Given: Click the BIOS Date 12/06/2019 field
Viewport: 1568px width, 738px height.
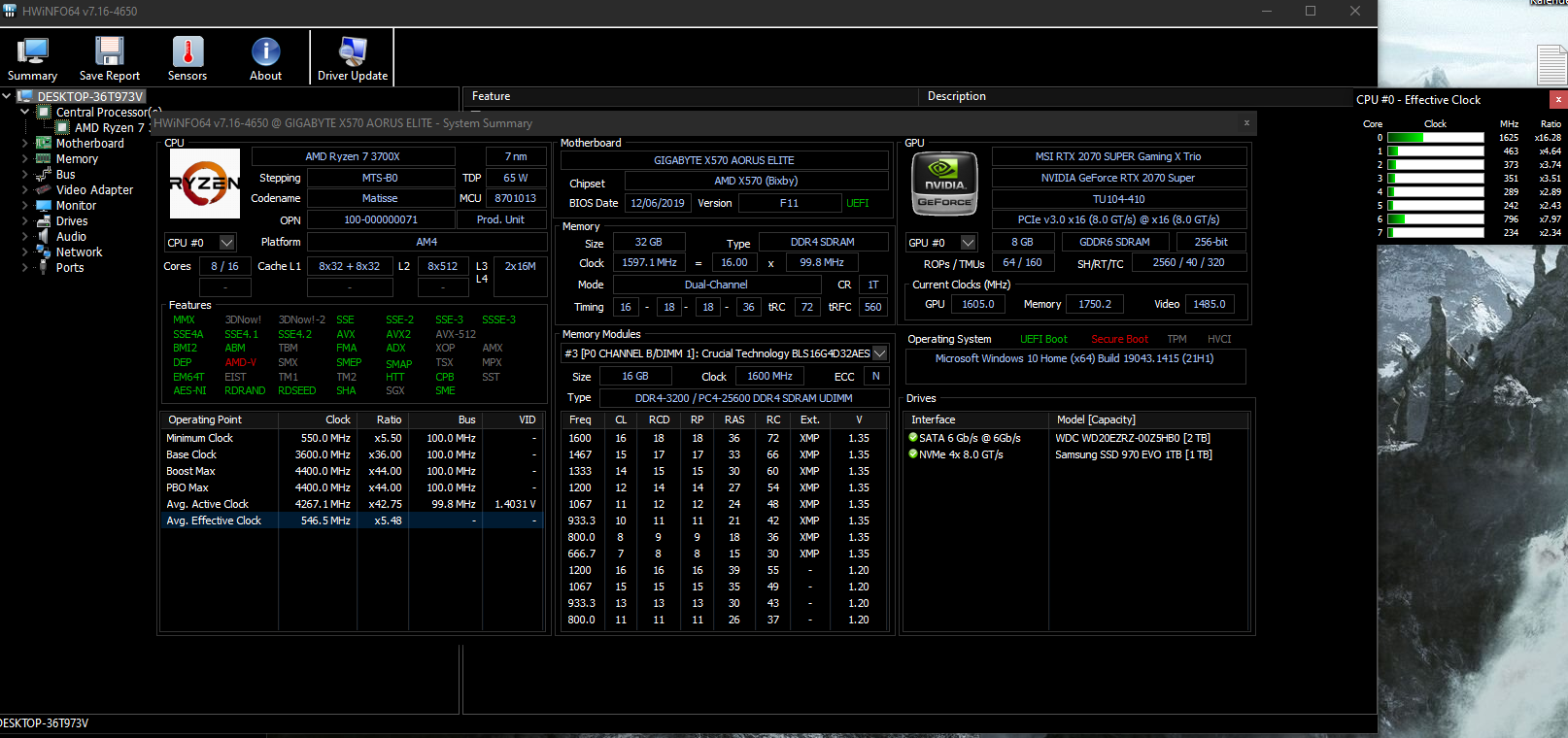Looking at the screenshot, I should point(658,203).
